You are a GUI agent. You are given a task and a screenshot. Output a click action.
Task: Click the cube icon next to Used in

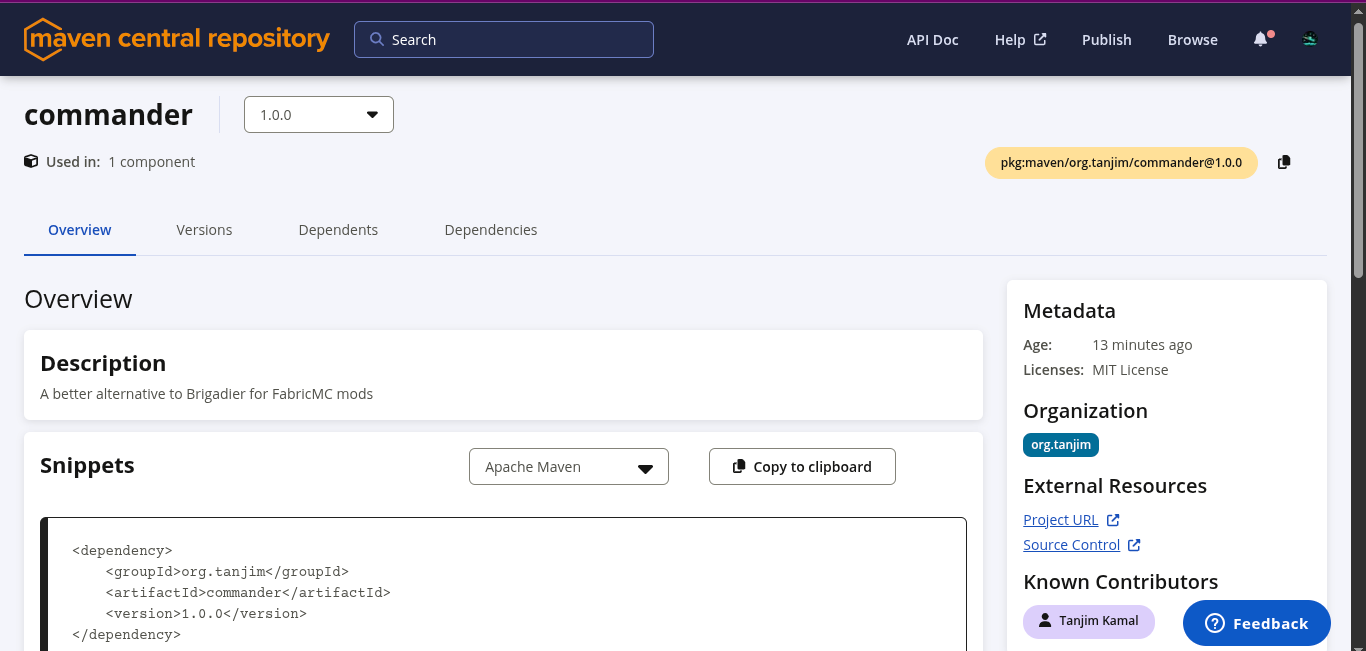(x=32, y=161)
